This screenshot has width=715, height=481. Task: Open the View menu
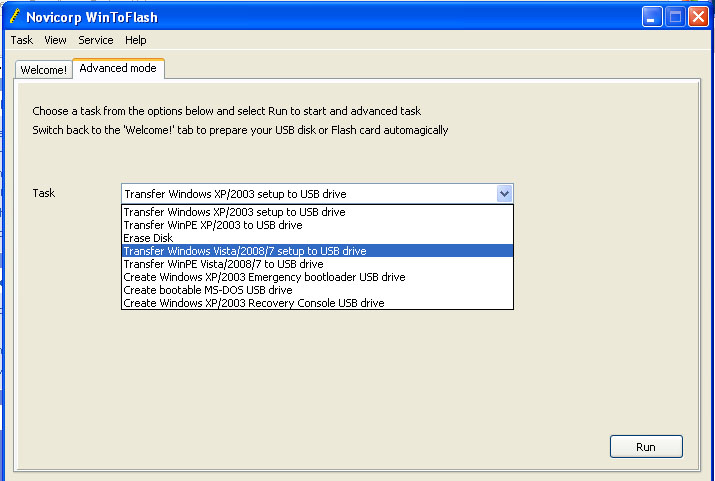(55, 40)
